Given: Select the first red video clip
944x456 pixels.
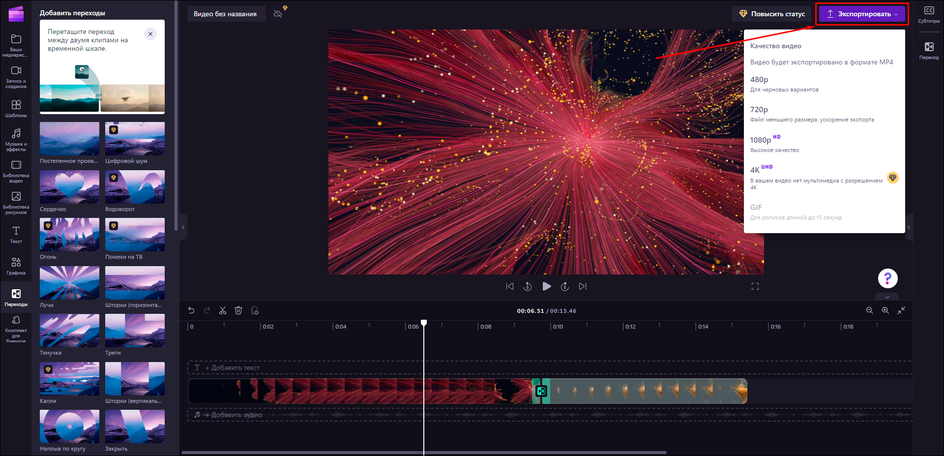Looking at the screenshot, I should [x=360, y=391].
